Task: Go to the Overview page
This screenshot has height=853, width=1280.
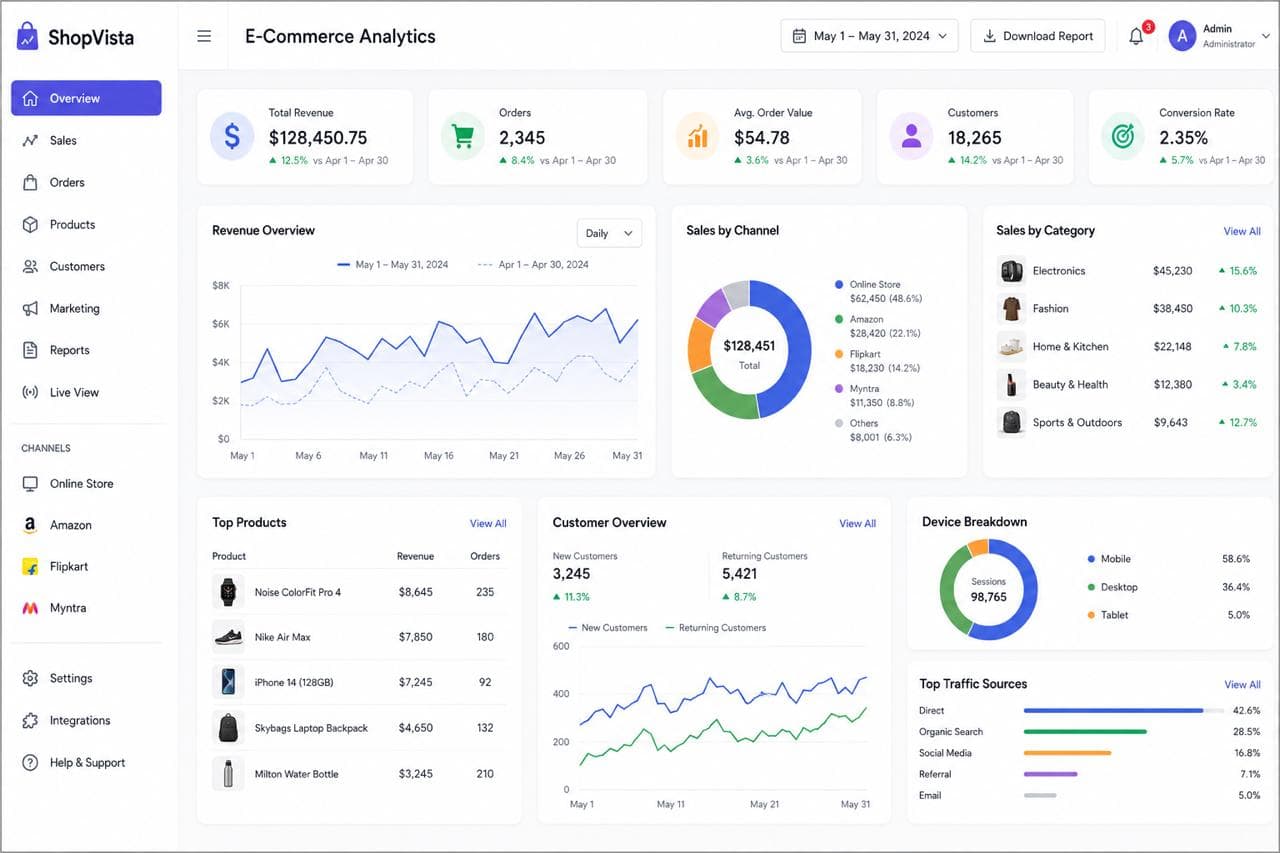Action: (x=86, y=98)
